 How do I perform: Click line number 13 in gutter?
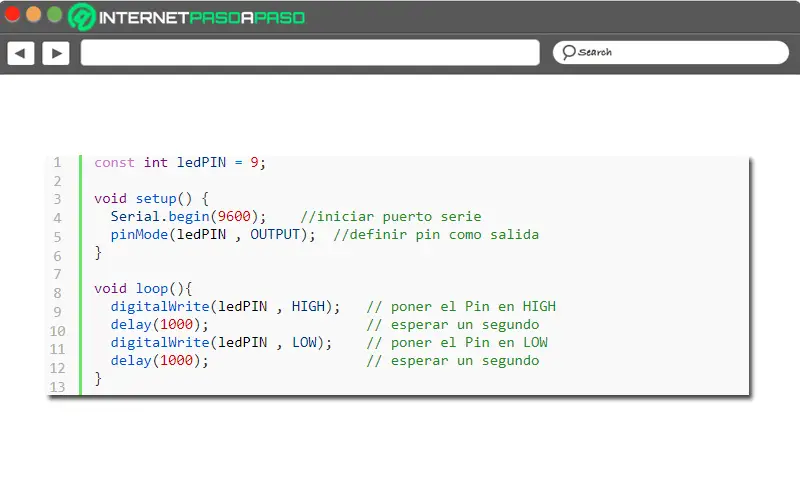tap(57, 387)
